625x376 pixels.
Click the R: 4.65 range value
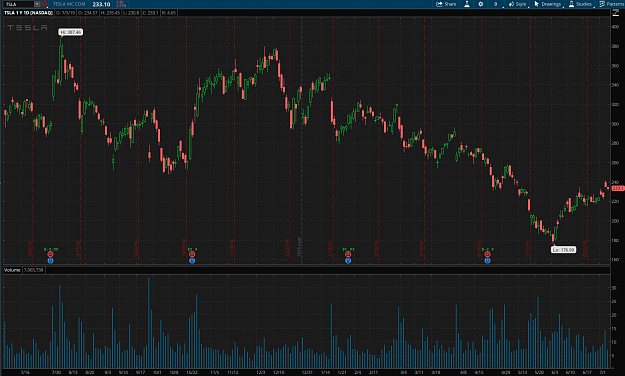tap(169, 13)
